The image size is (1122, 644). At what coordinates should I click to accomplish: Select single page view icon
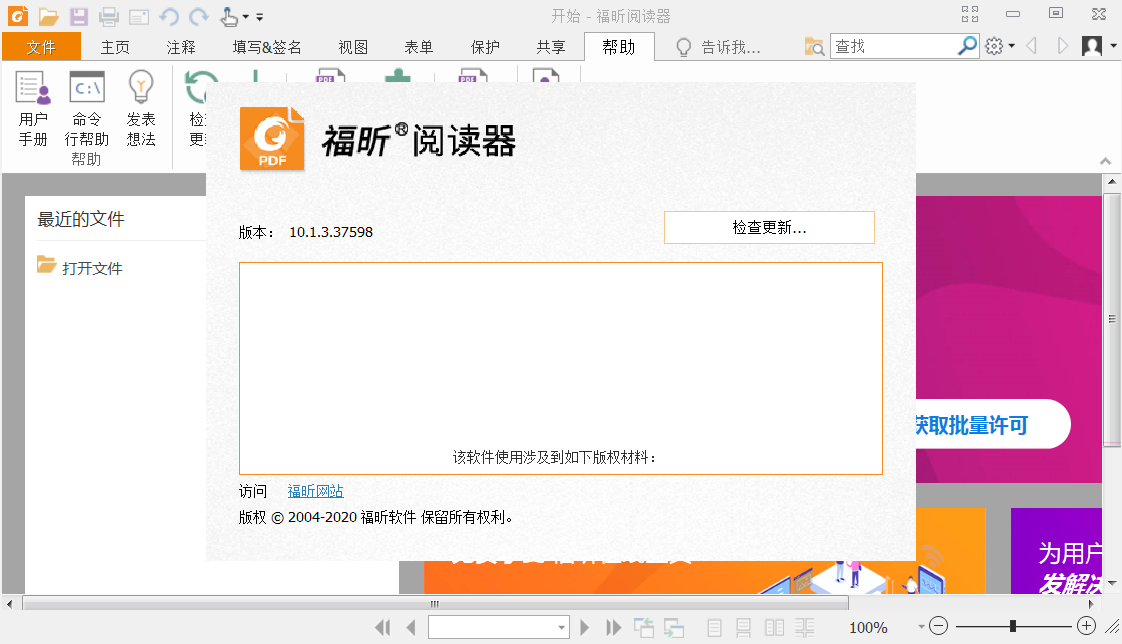point(714,628)
